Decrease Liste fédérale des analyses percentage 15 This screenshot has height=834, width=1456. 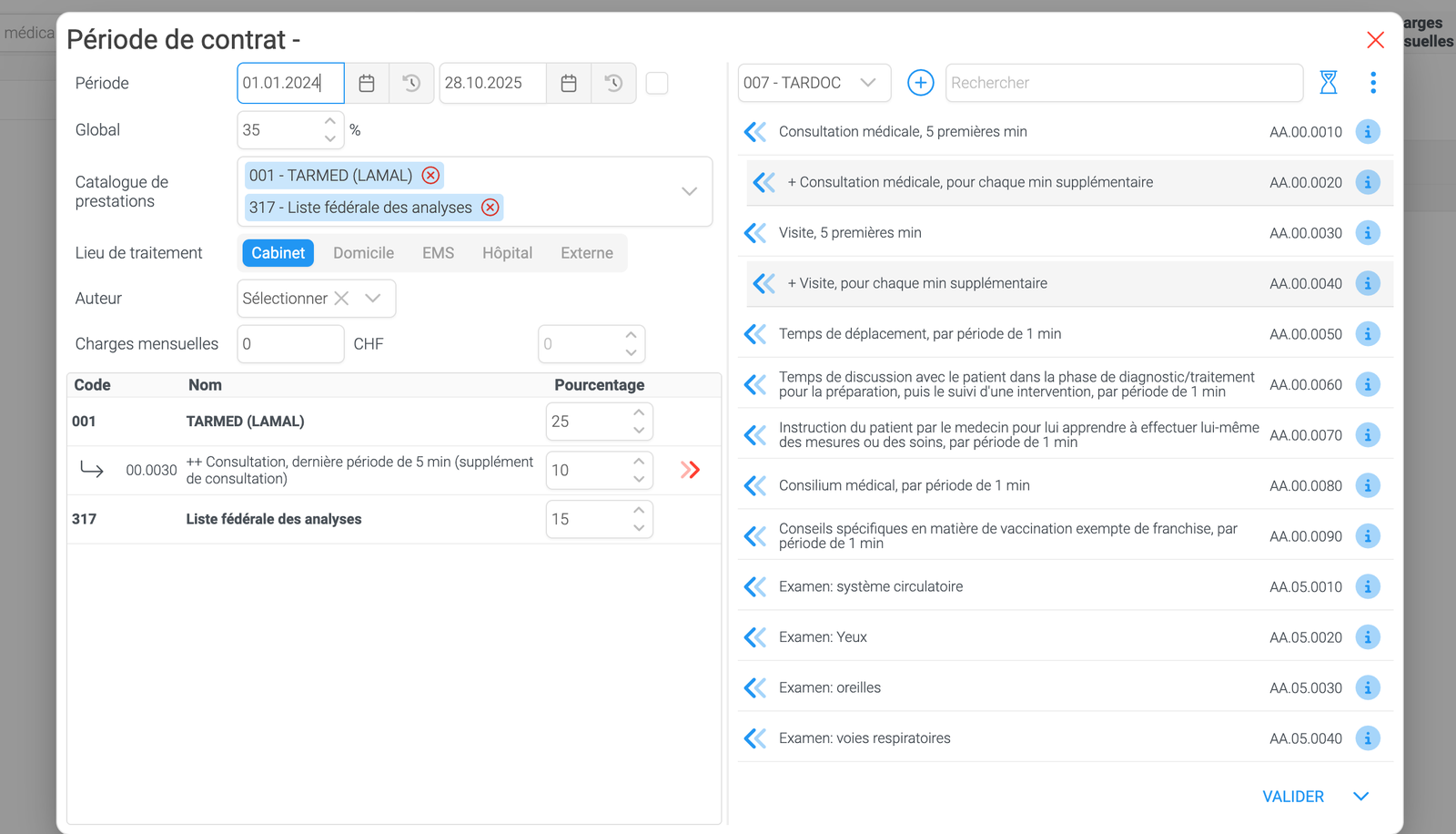click(639, 528)
